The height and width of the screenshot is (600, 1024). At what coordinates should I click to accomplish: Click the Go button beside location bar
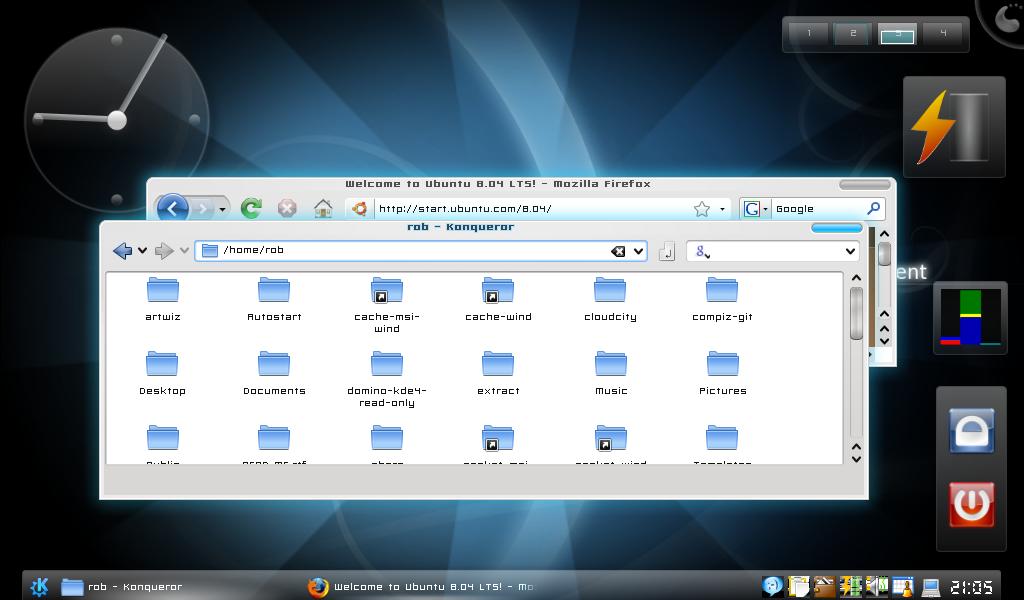(x=667, y=251)
